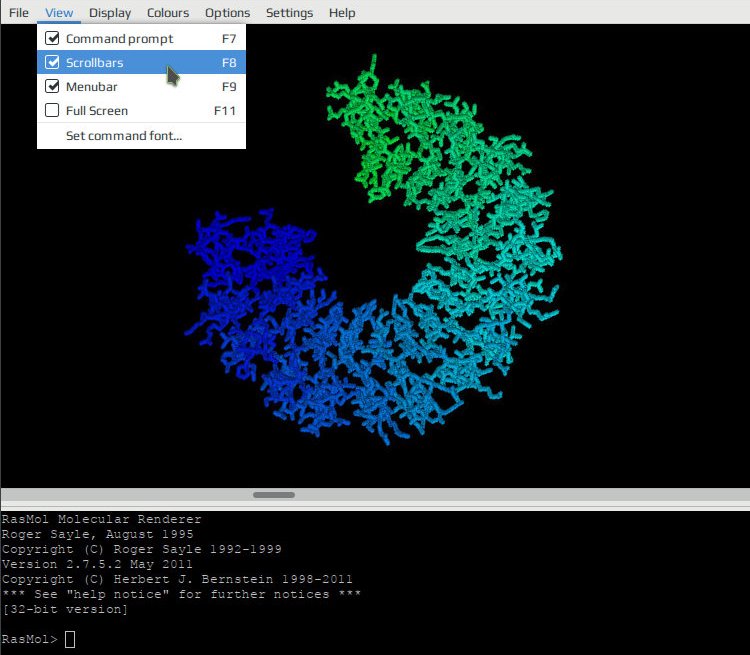Screen dimensions: 750x655
Task: Enable the Full Screen checkbox
Action: (52, 111)
